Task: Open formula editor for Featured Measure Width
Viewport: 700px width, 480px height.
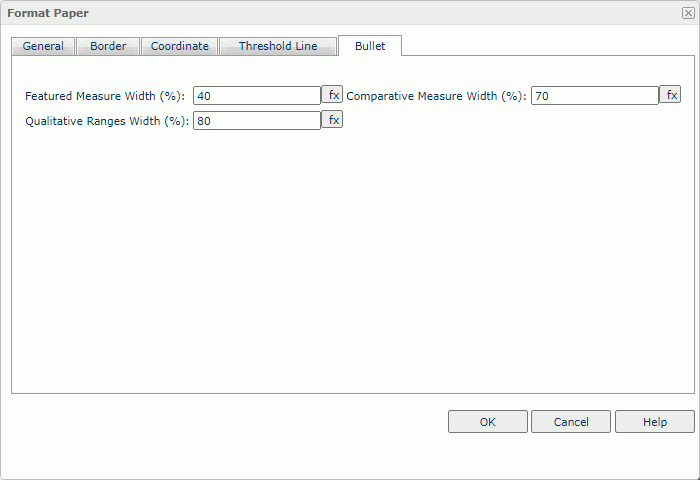Action: point(332,95)
